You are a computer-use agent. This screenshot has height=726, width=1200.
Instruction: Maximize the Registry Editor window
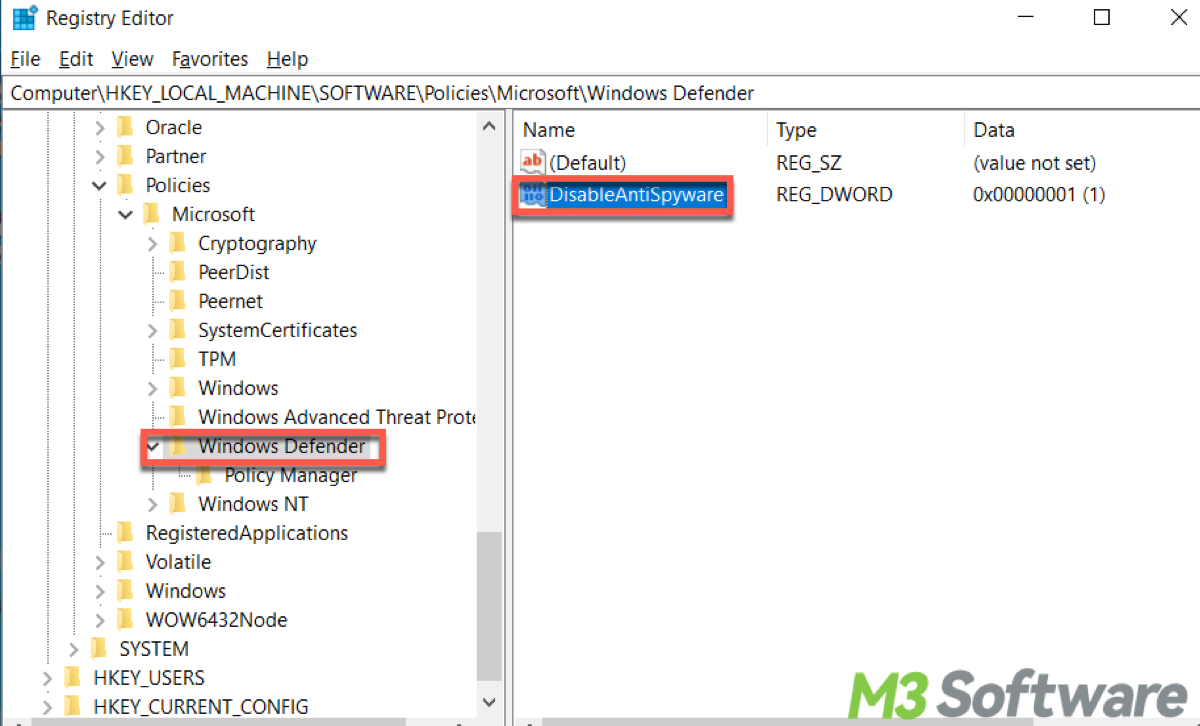tap(1102, 17)
